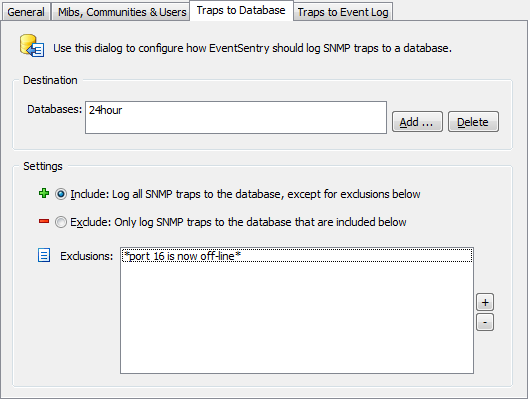Open the Mibs, Communities & Users tab
This screenshot has height=400, width=530.
pos(122,12)
